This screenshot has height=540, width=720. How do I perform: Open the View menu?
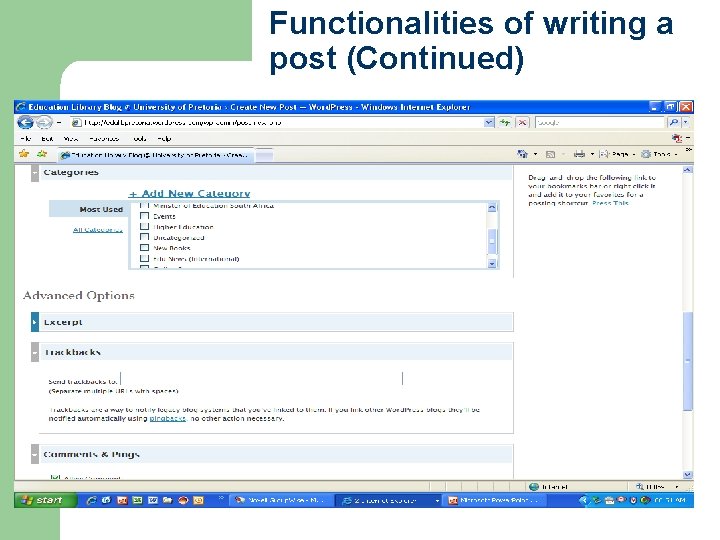70,138
